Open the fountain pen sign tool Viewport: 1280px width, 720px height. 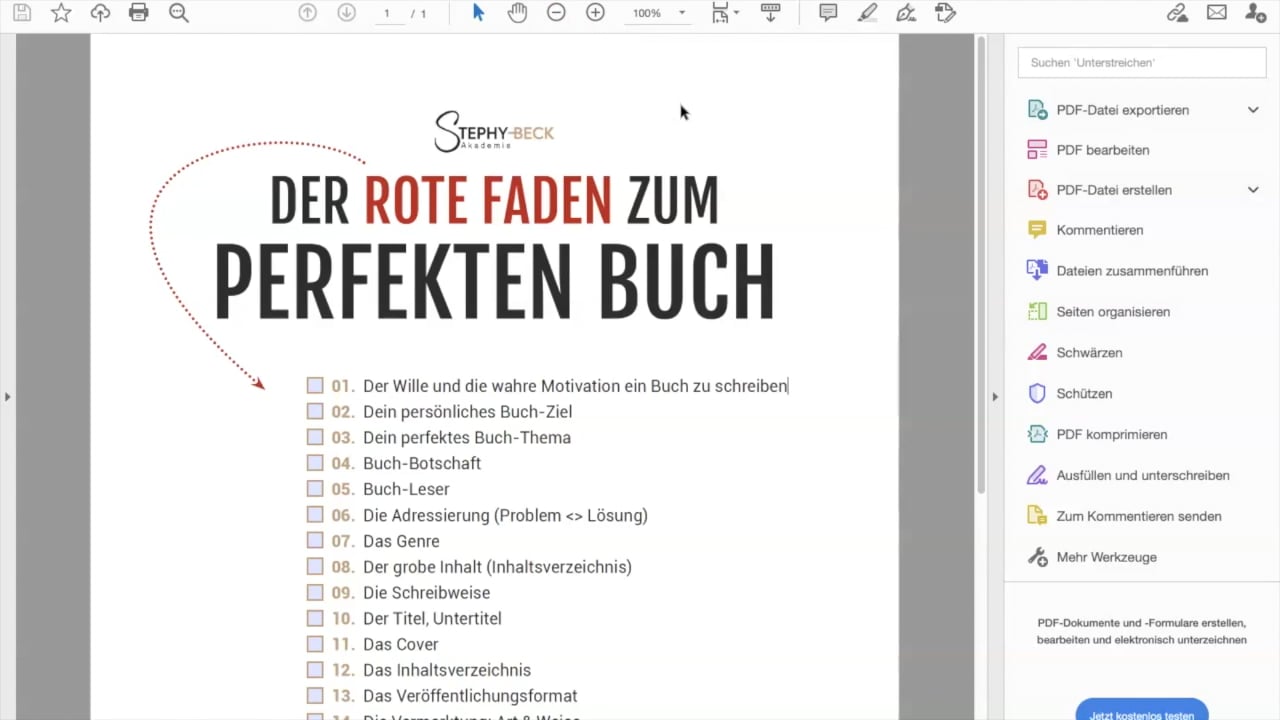pyautogui.click(x=906, y=13)
